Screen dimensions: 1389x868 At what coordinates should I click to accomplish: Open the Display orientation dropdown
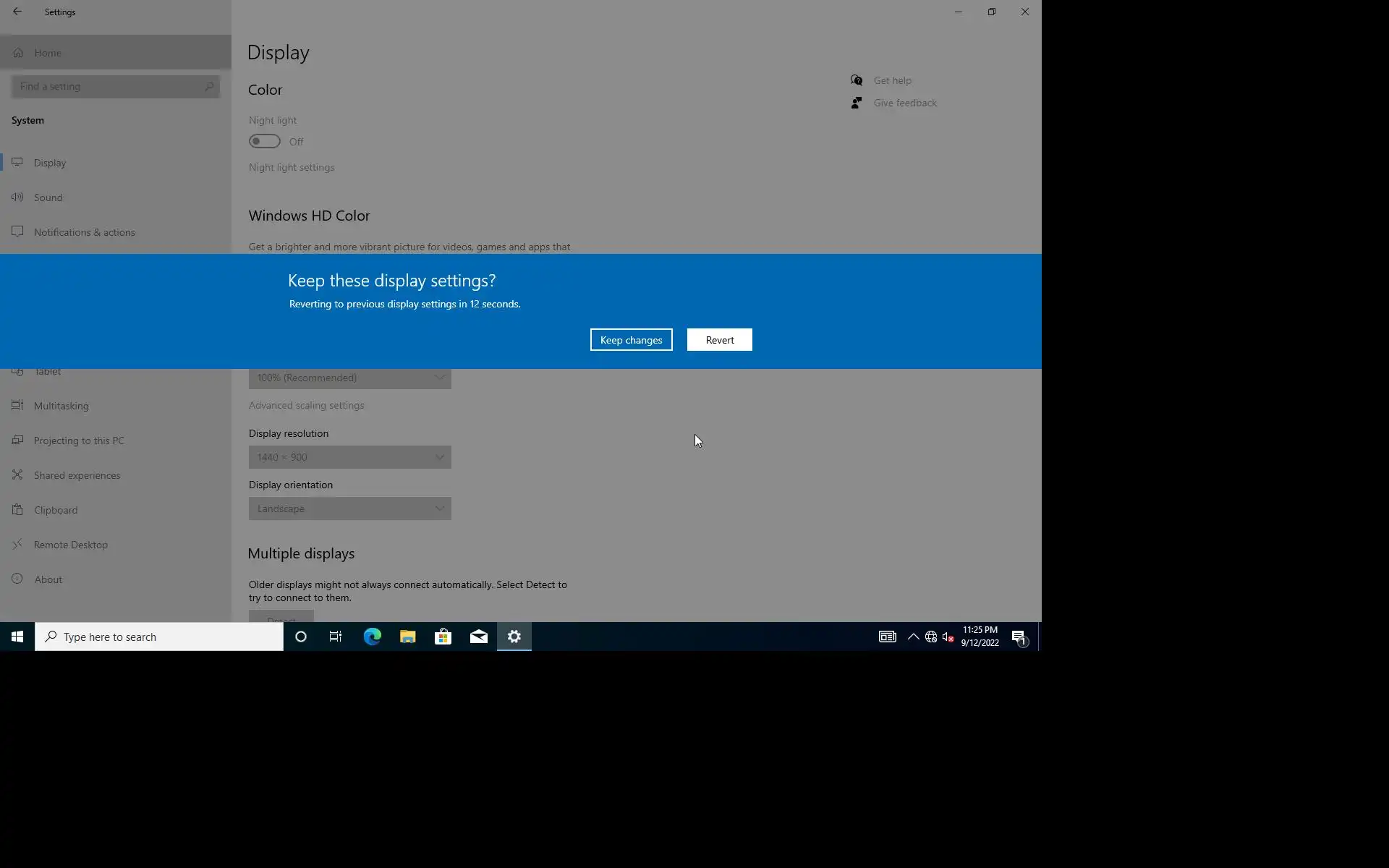click(x=349, y=509)
